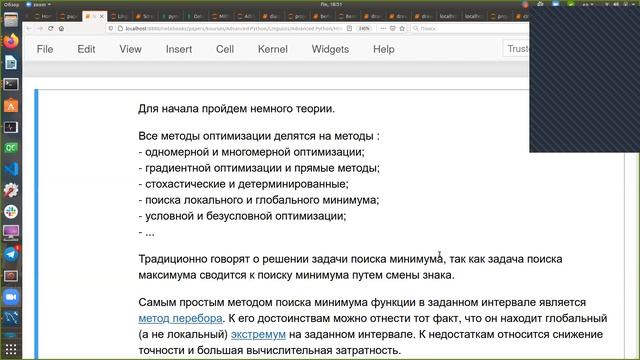The height and width of the screenshot is (360, 640).
Task: Click the localhost URL address bar
Action: pyautogui.click(x=233, y=29)
